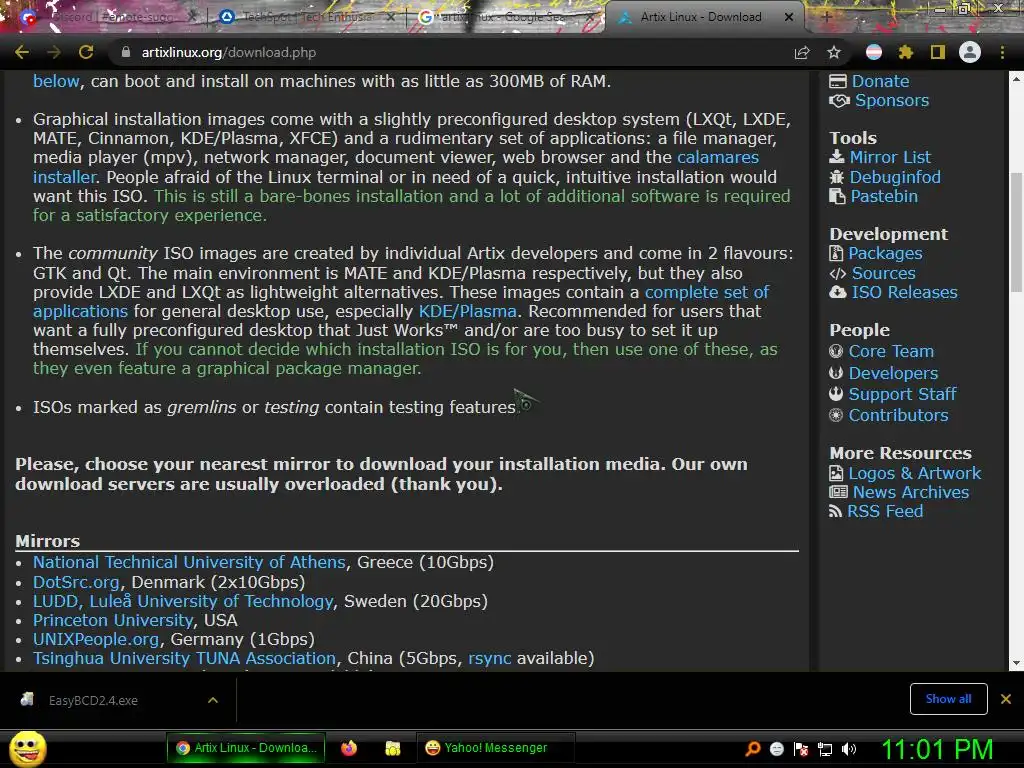Screen dimensions: 1024x768
Task: Open Core Team under People
Action: [891, 351]
